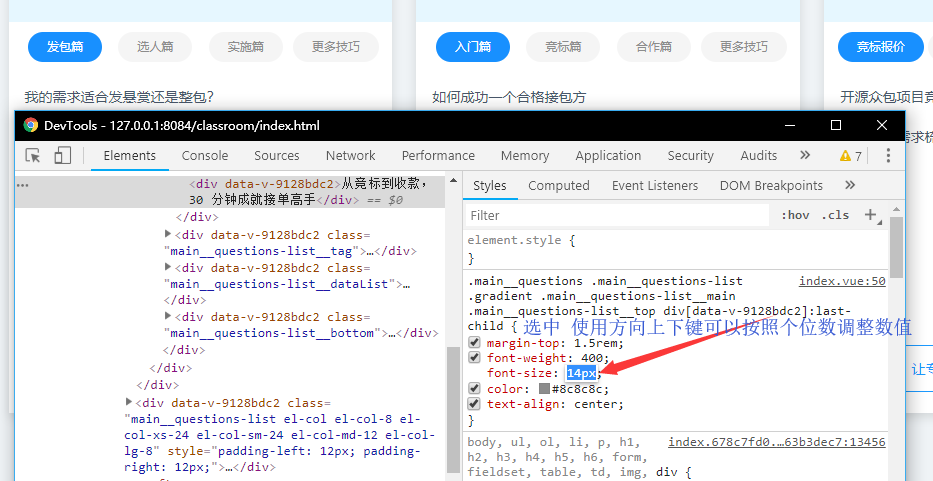Image resolution: width=933 pixels, height=481 pixels.
Task: Show more Styles sidebar tabs chevron
Action: (850, 185)
